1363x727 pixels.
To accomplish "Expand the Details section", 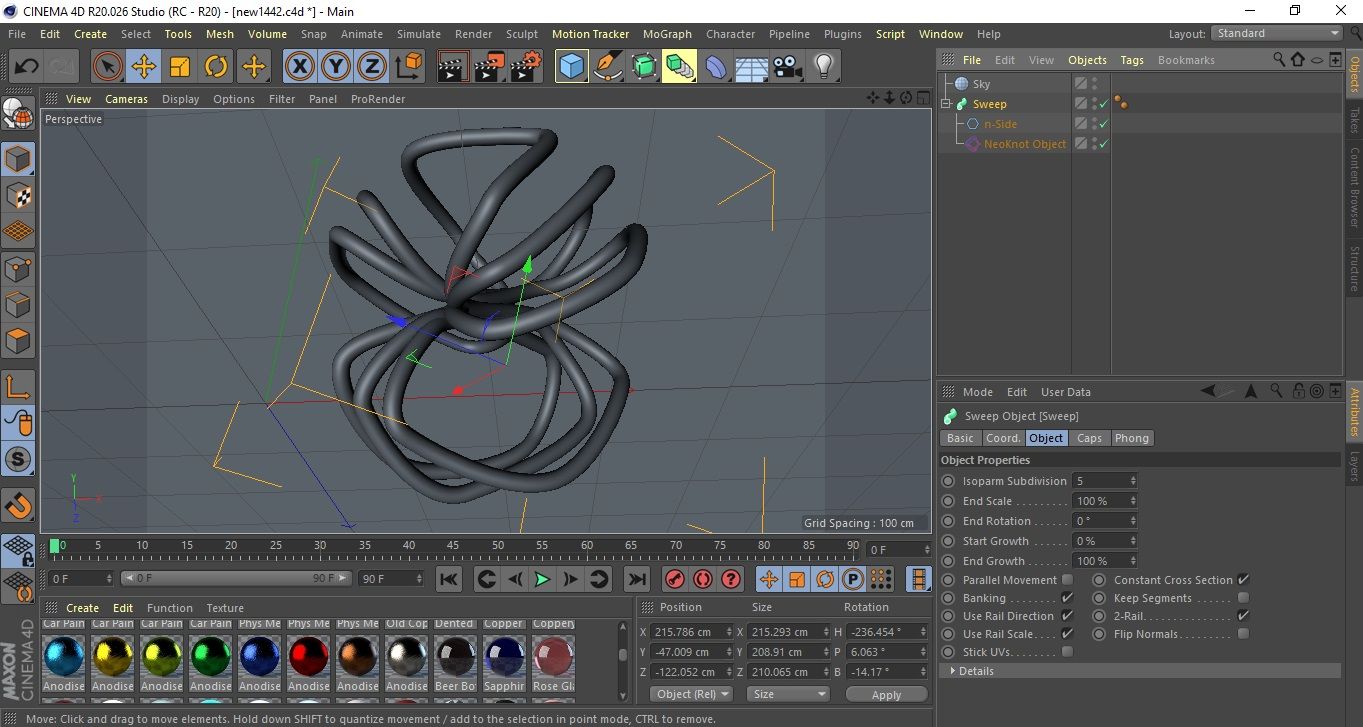I will (975, 671).
